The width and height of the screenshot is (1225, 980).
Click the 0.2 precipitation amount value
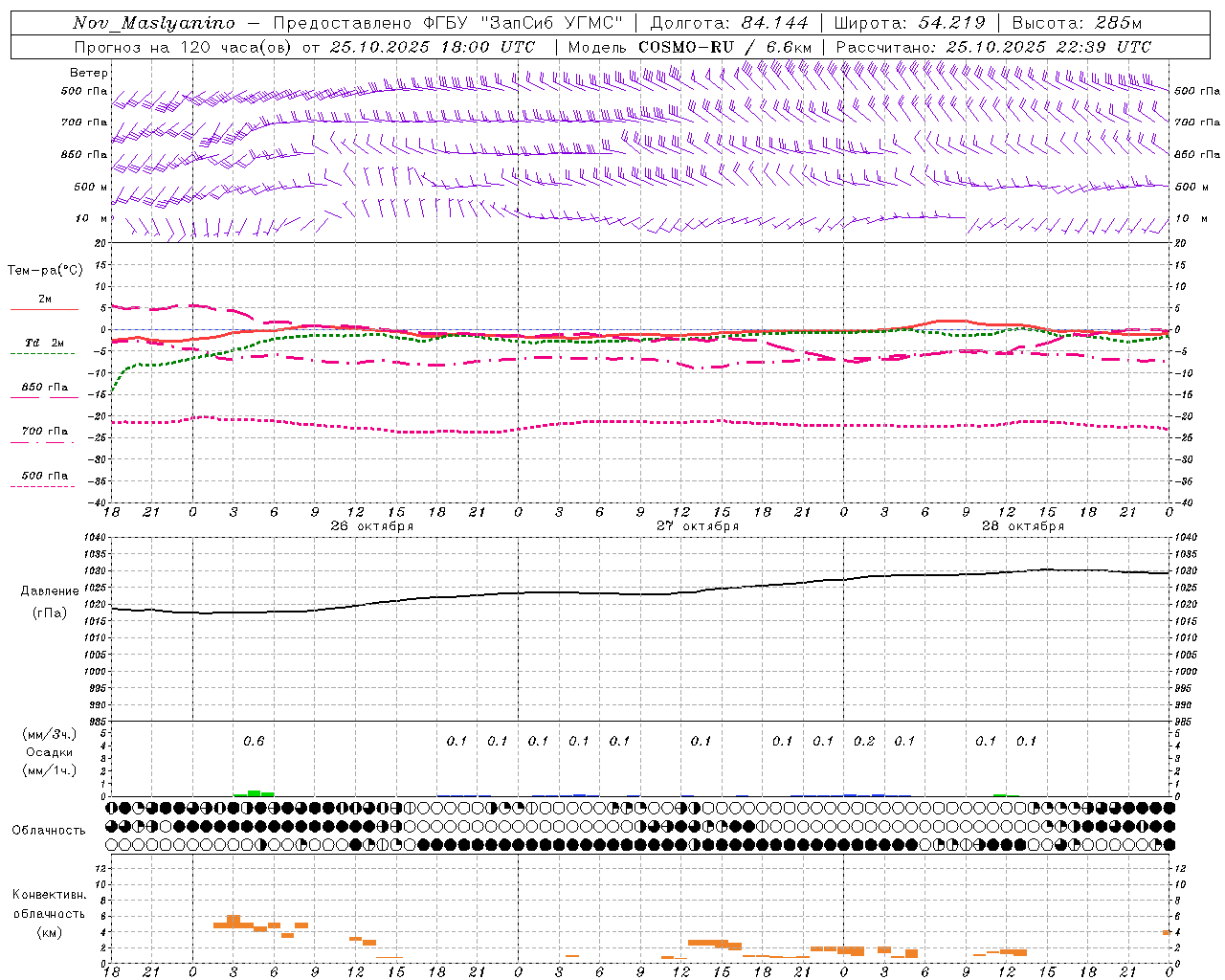click(x=864, y=741)
